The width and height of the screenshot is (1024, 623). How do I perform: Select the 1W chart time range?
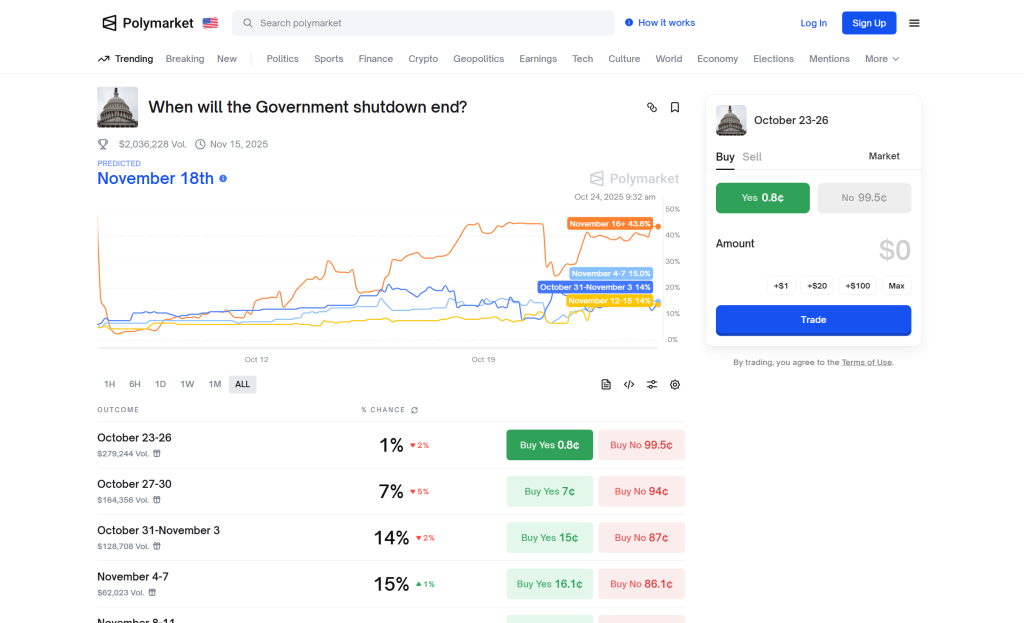pyautogui.click(x=187, y=384)
